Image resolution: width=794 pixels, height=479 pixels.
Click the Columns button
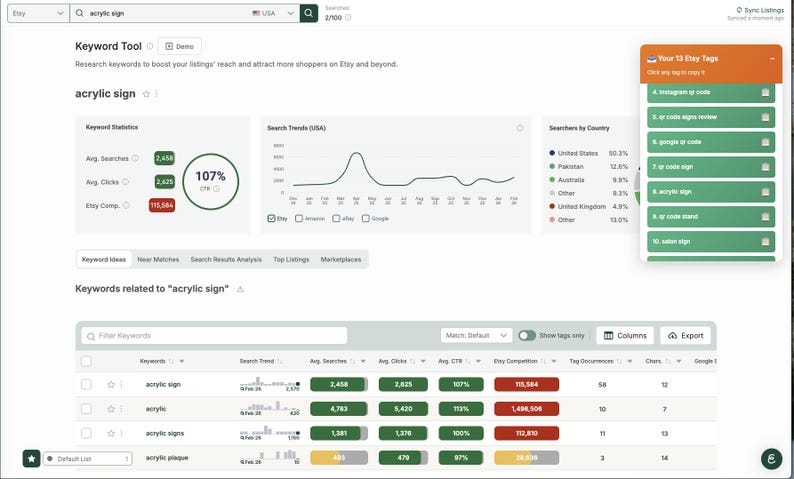coord(625,335)
